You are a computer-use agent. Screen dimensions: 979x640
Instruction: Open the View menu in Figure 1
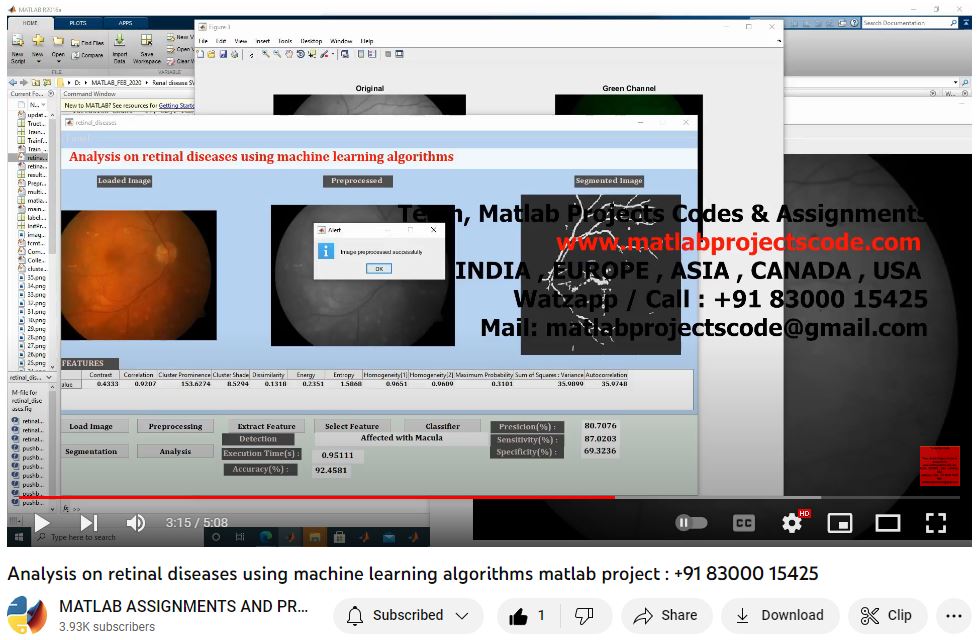pyautogui.click(x=240, y=41)
